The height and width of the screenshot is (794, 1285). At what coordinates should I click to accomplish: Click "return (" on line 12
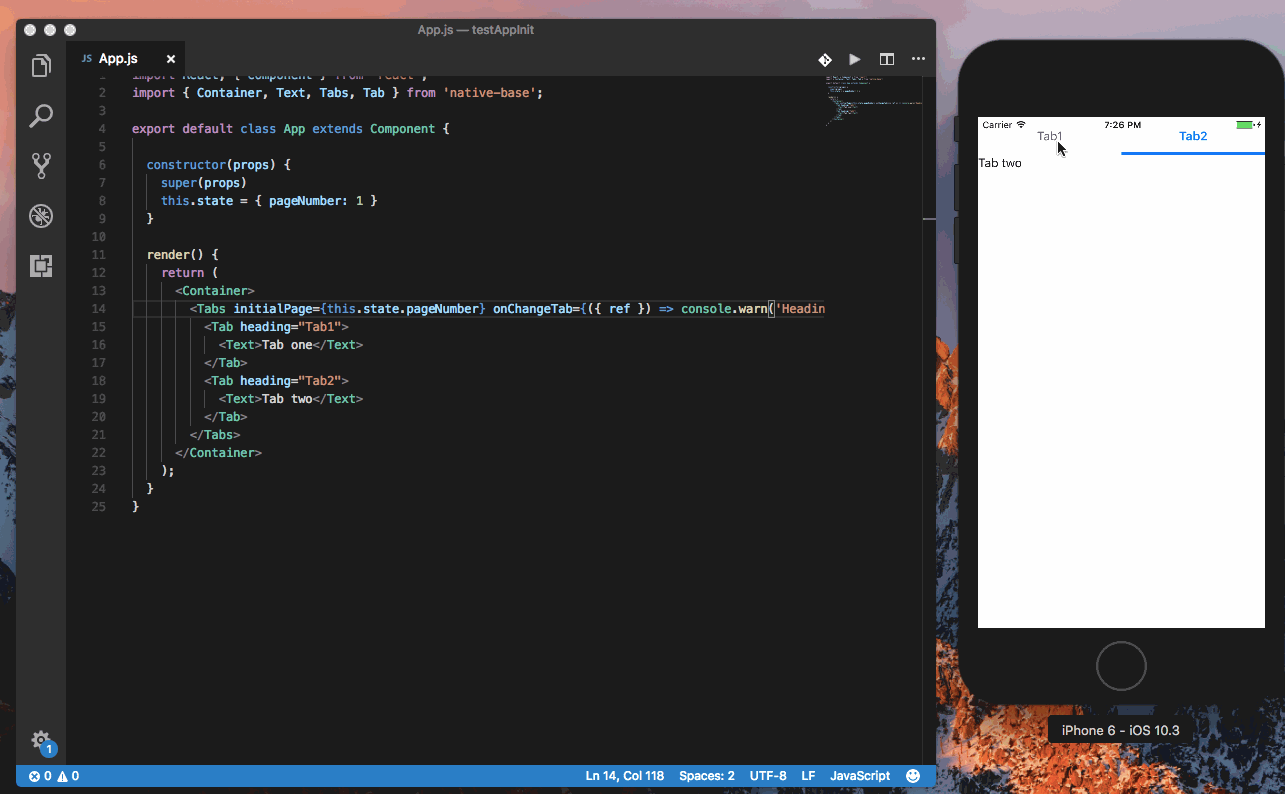[x=190, y=273]
